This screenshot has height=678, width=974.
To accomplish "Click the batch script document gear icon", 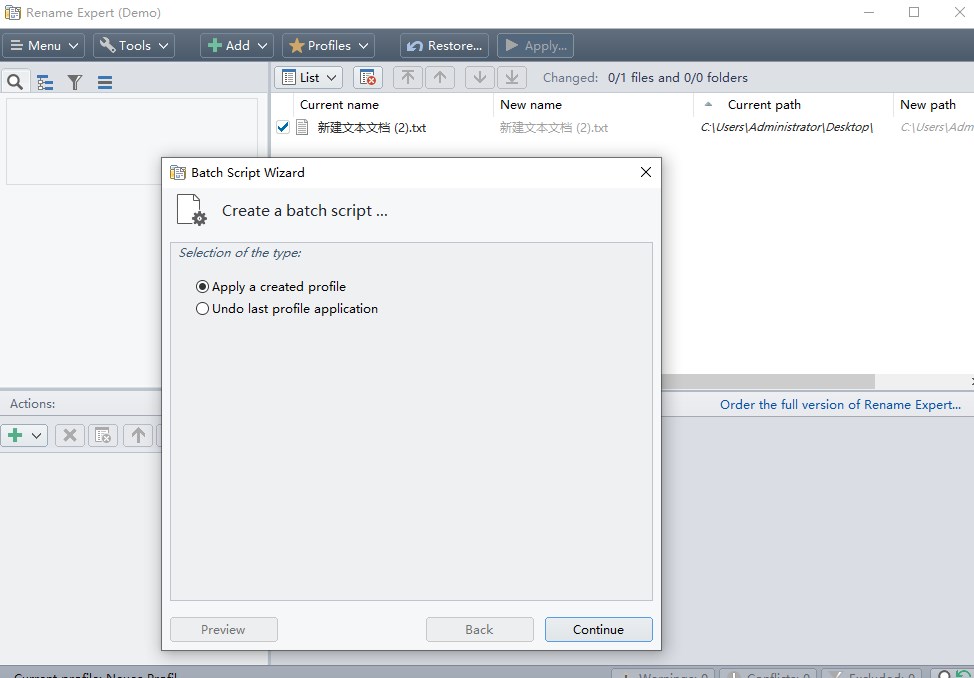I will pyautogui.click(x=191, y=210).
